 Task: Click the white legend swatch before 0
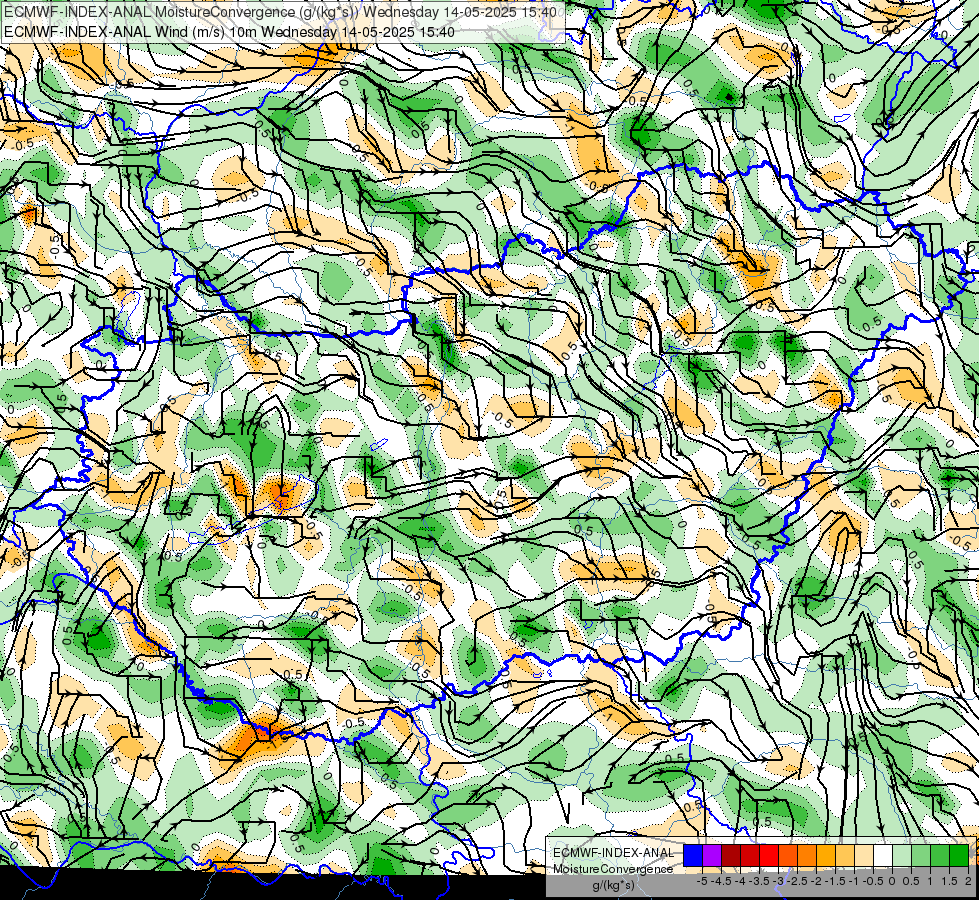point(883,855)
